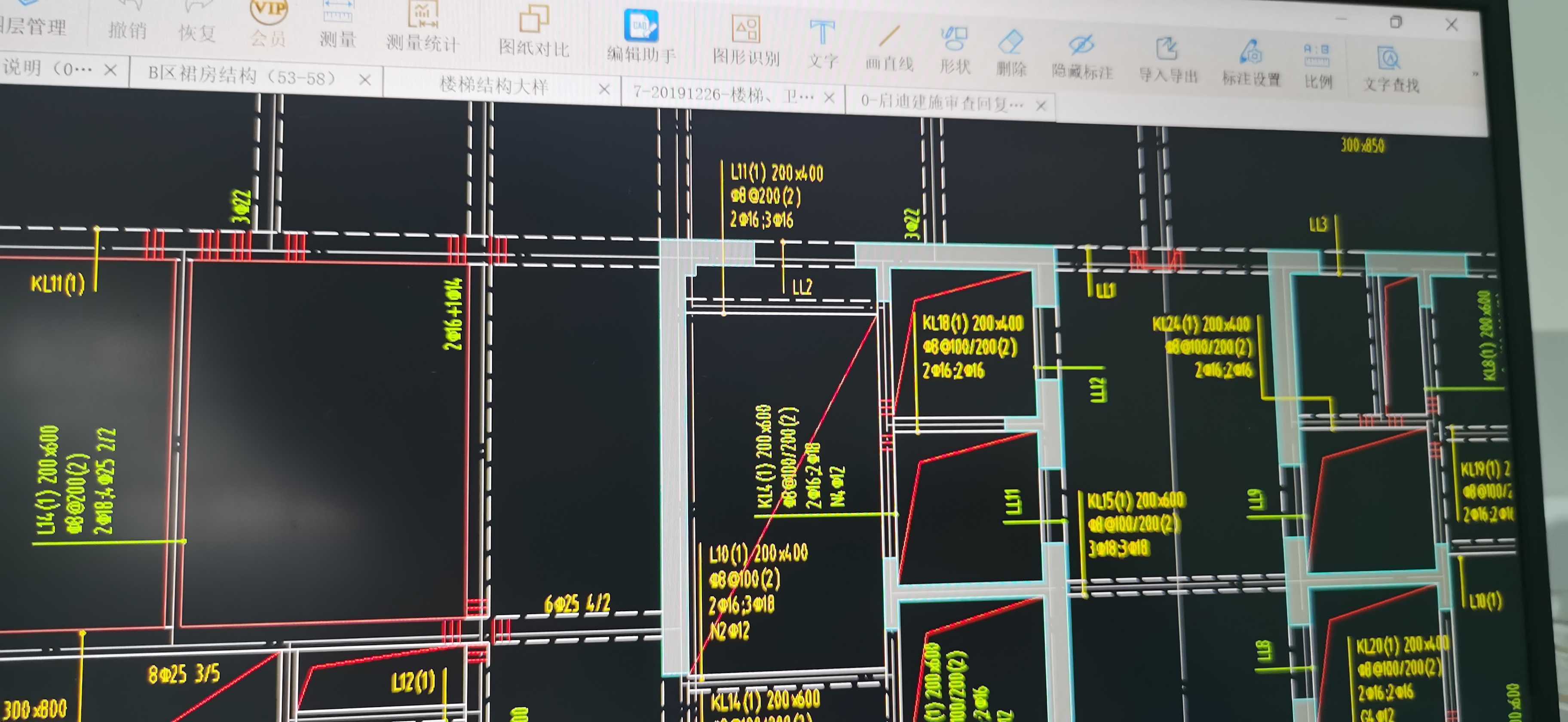
Task: Select the 删除 eraser tool
Action: click(x=1011, y=54)
